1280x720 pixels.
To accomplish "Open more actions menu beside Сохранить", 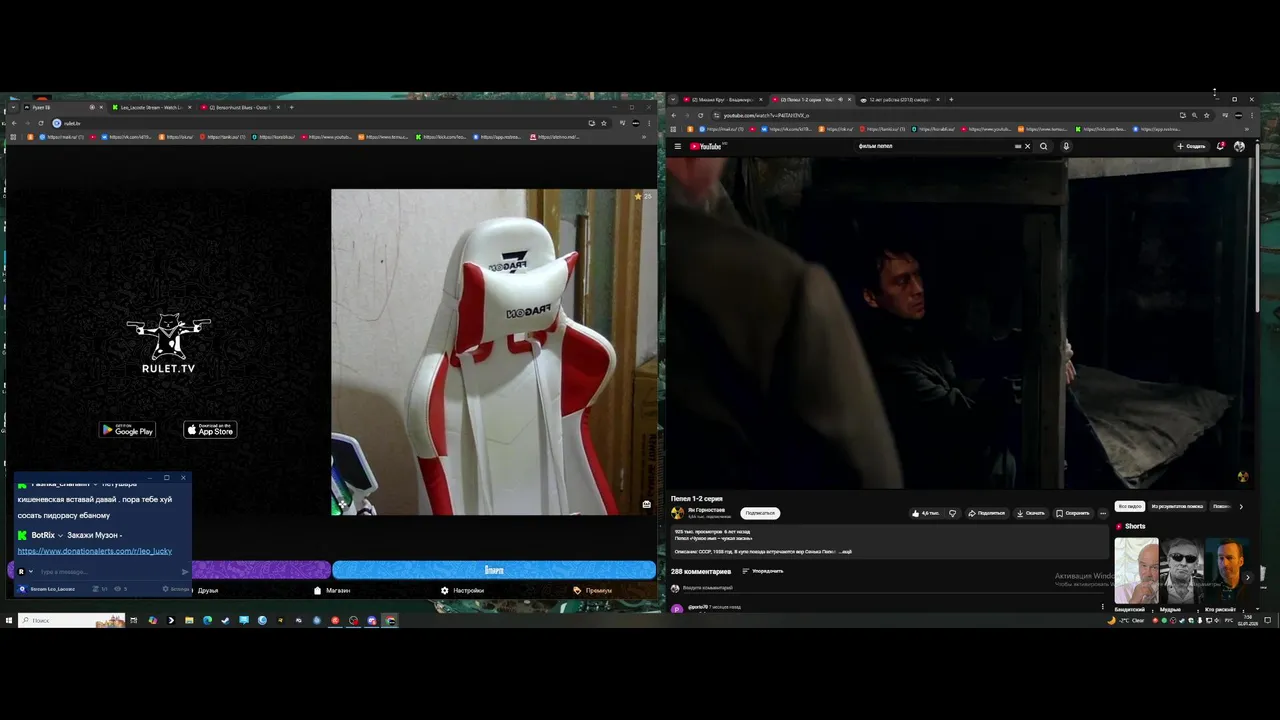I will (x=1103, y=513).
